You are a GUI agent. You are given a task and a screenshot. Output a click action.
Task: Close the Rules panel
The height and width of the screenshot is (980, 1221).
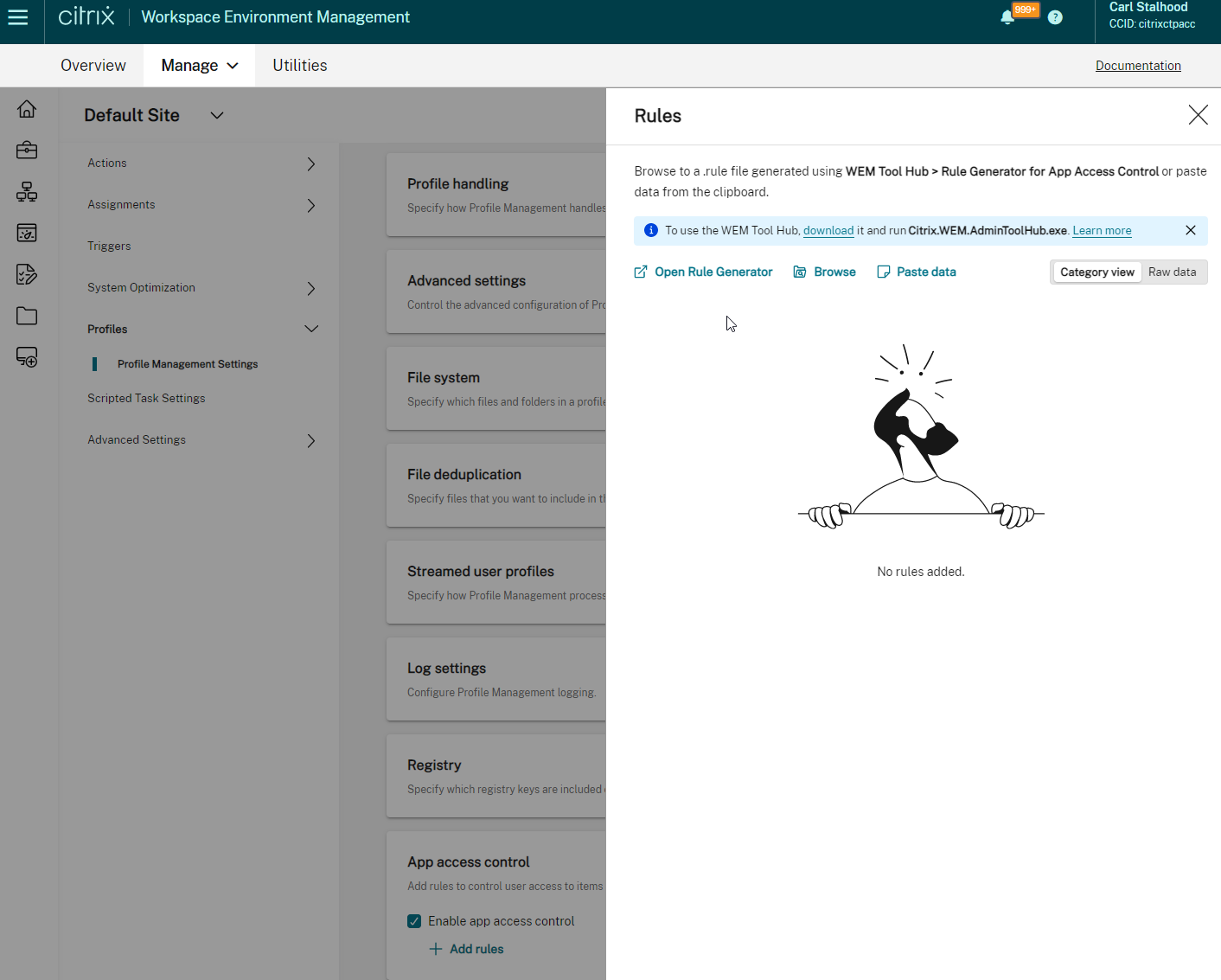click(x=1198, y=115)
